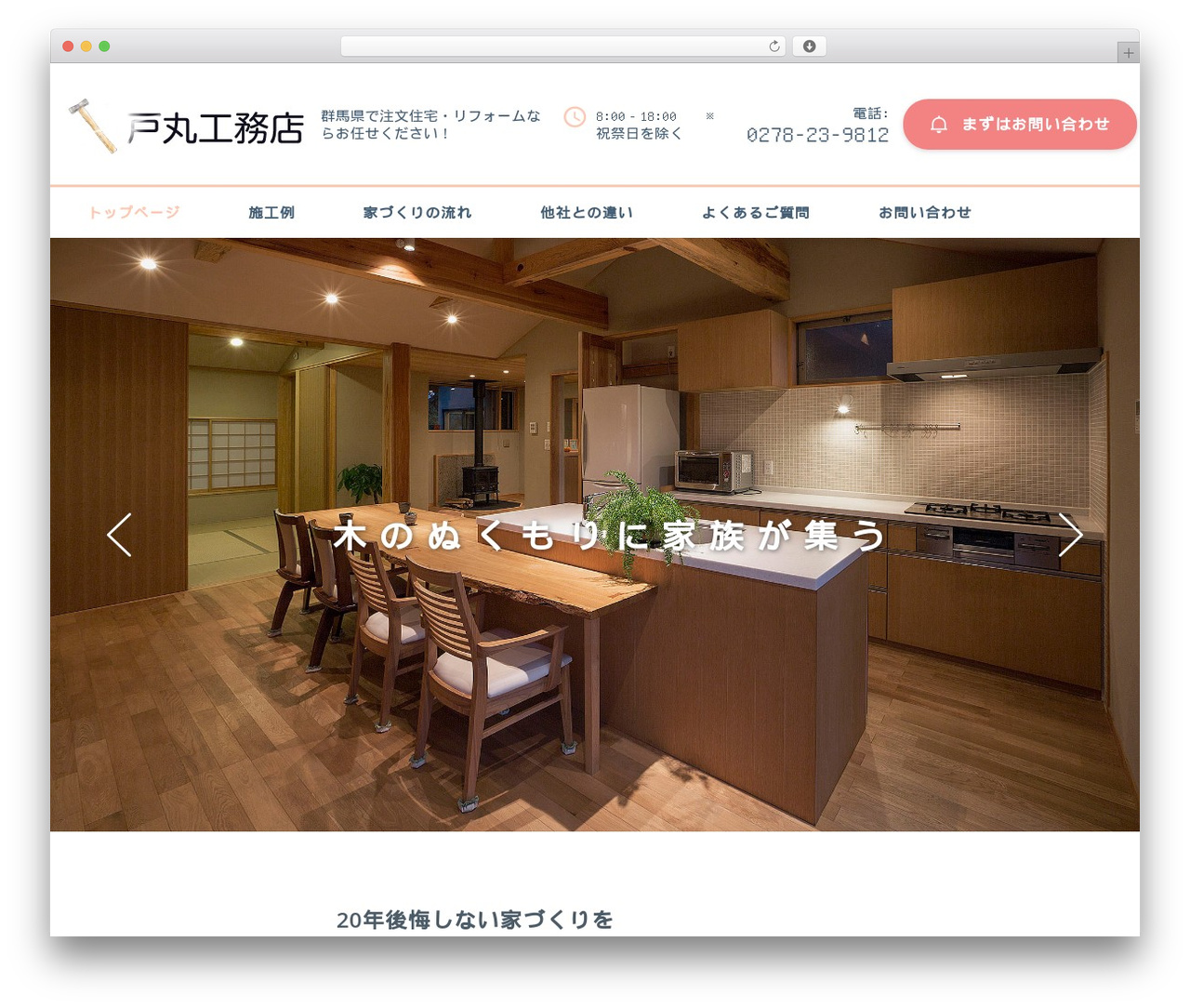Click the 木のぬくもりに家族が集う slide caption
The height and width of the screenshot is (1008, 1190).
(610, 537)
